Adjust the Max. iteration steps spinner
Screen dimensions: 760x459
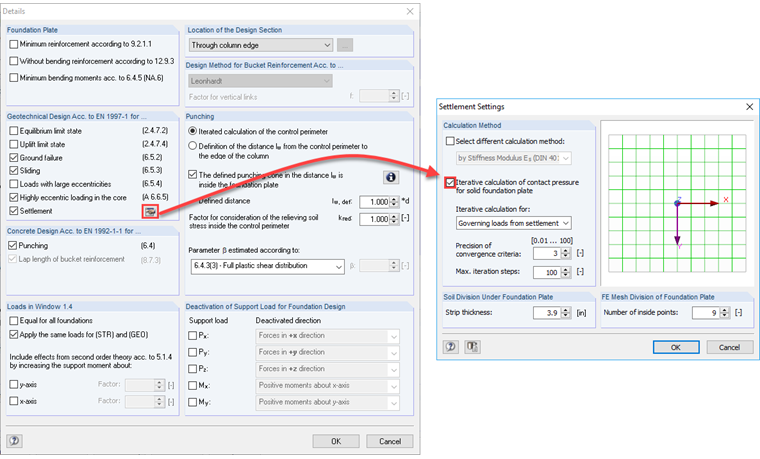point(566,272)
